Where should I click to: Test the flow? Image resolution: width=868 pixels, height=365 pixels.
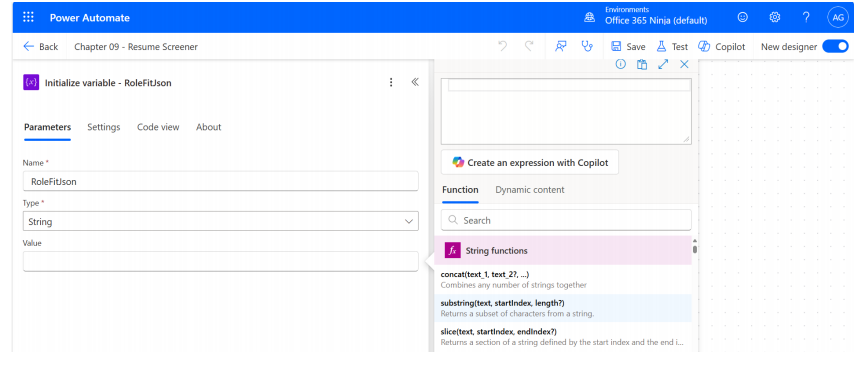pos(672,47)
